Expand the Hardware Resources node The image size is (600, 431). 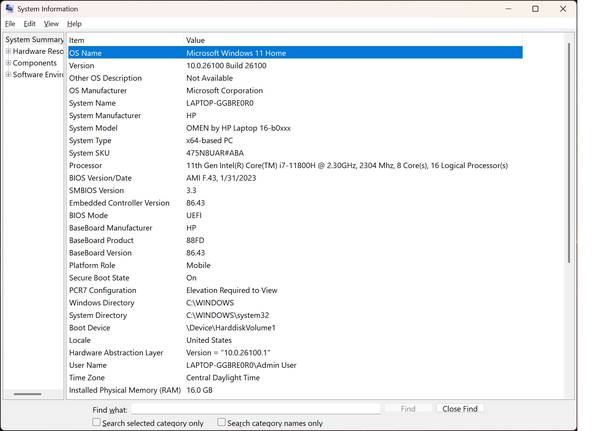pos(8,51)
